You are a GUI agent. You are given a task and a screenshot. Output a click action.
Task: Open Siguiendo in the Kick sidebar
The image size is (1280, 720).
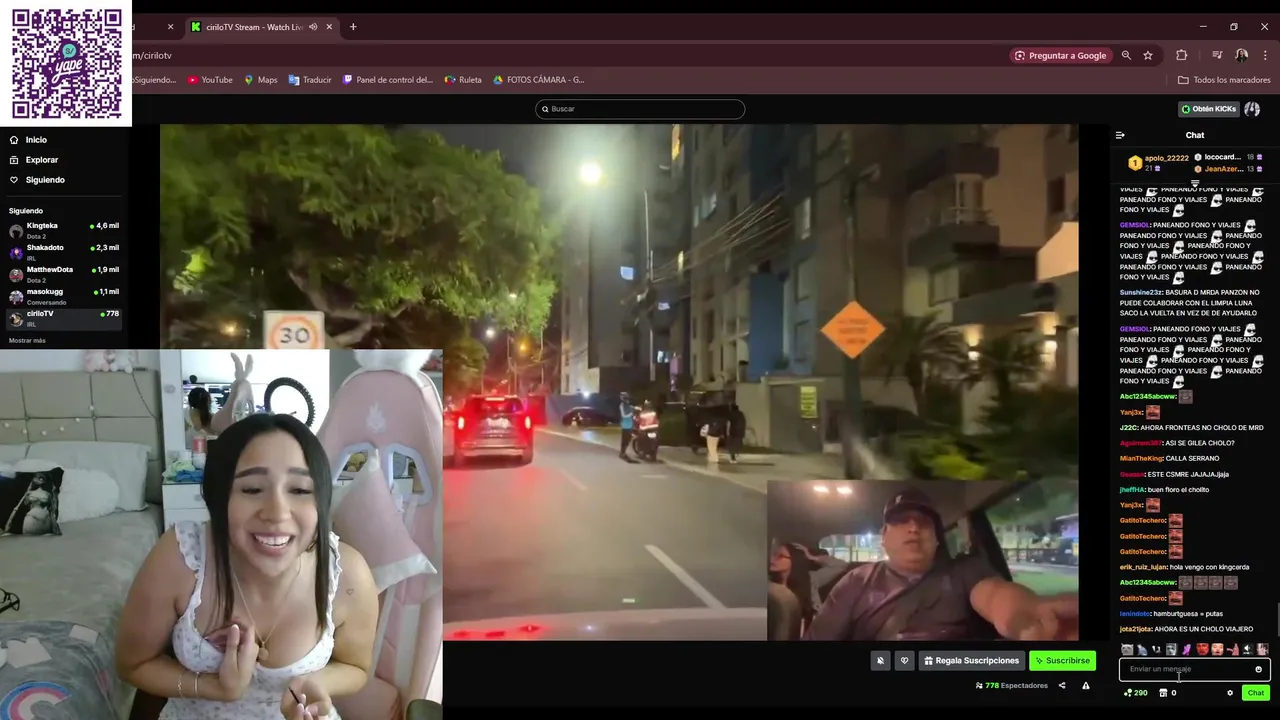coord(37,180)
